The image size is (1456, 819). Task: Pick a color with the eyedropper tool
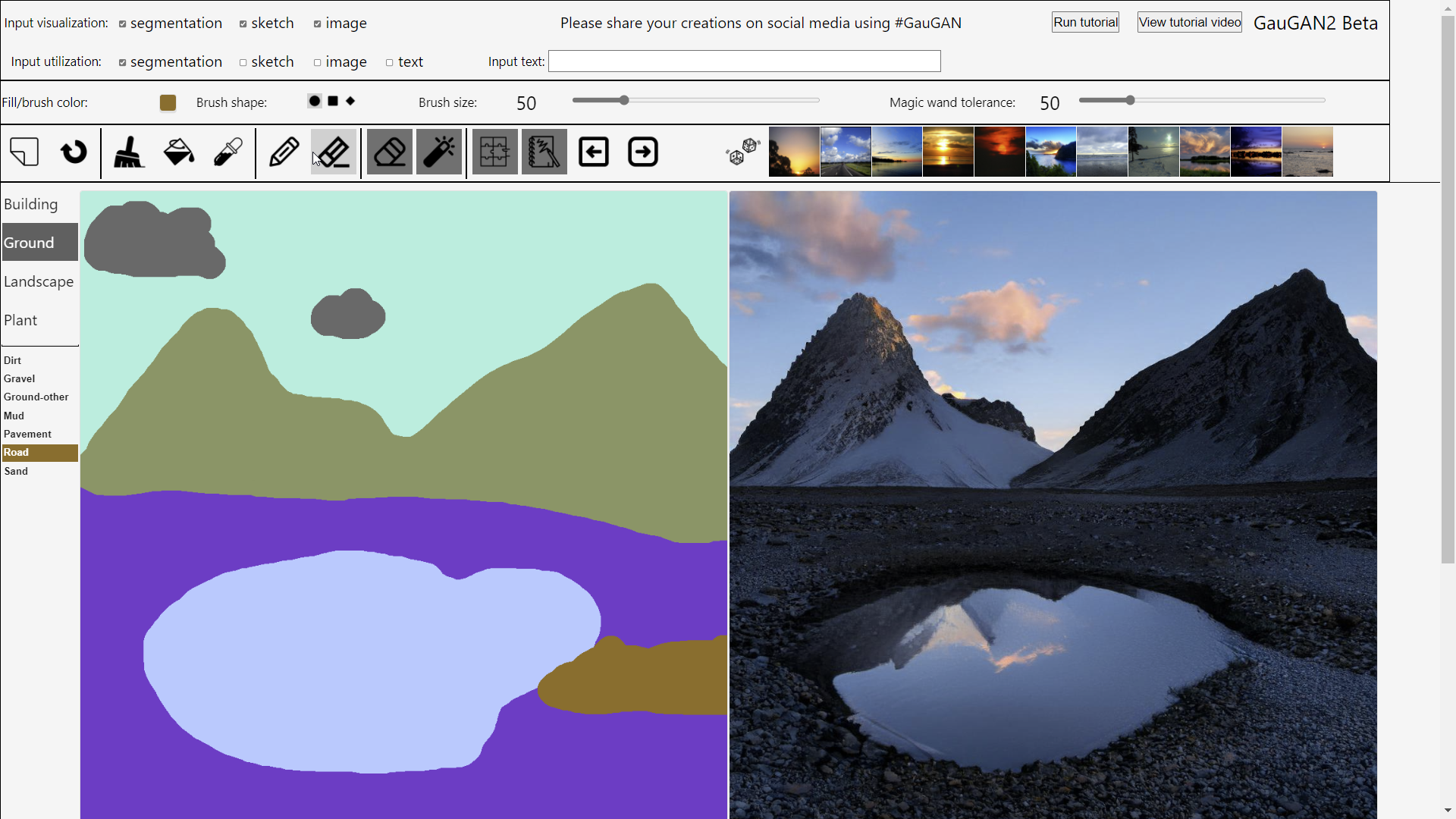pos(227,152)
